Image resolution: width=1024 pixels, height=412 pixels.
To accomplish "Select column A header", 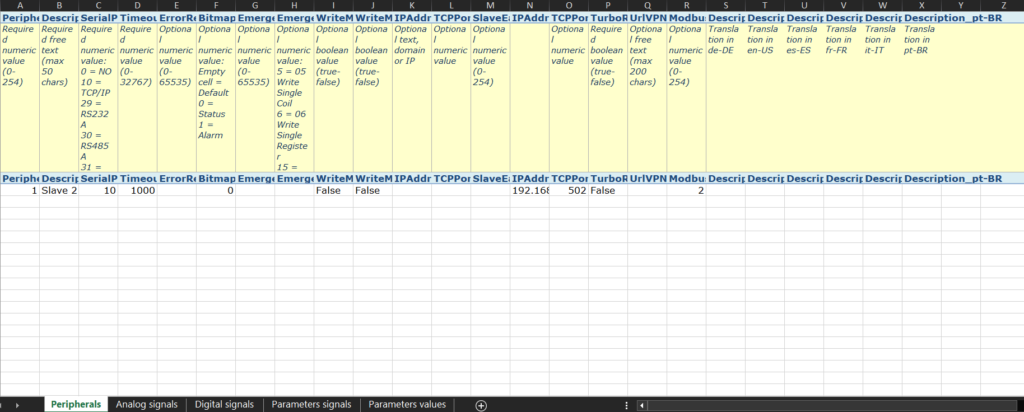I will [20, 5].
